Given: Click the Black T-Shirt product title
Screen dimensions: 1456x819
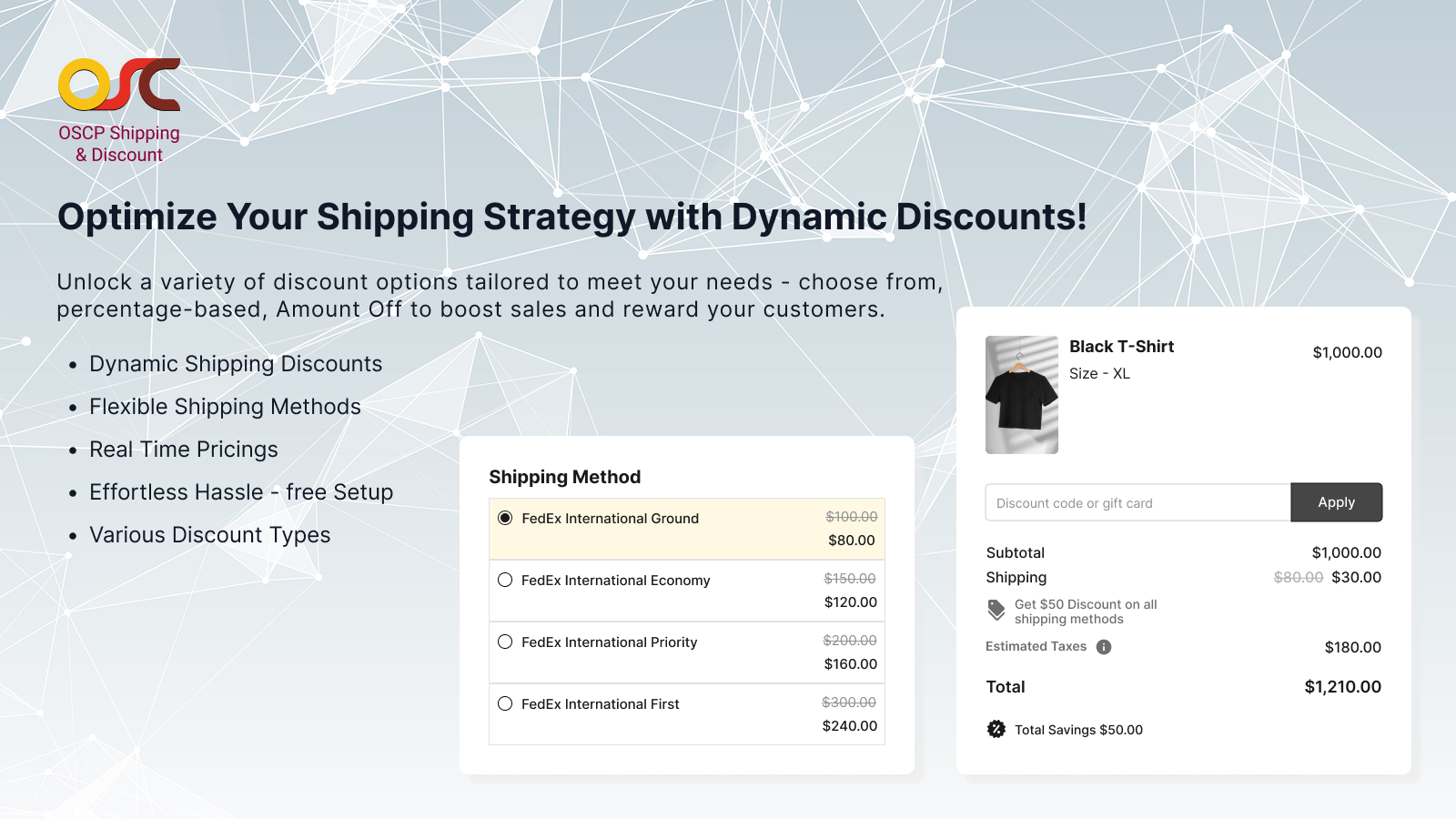Looking at the screenshot, I should 1122,346.
